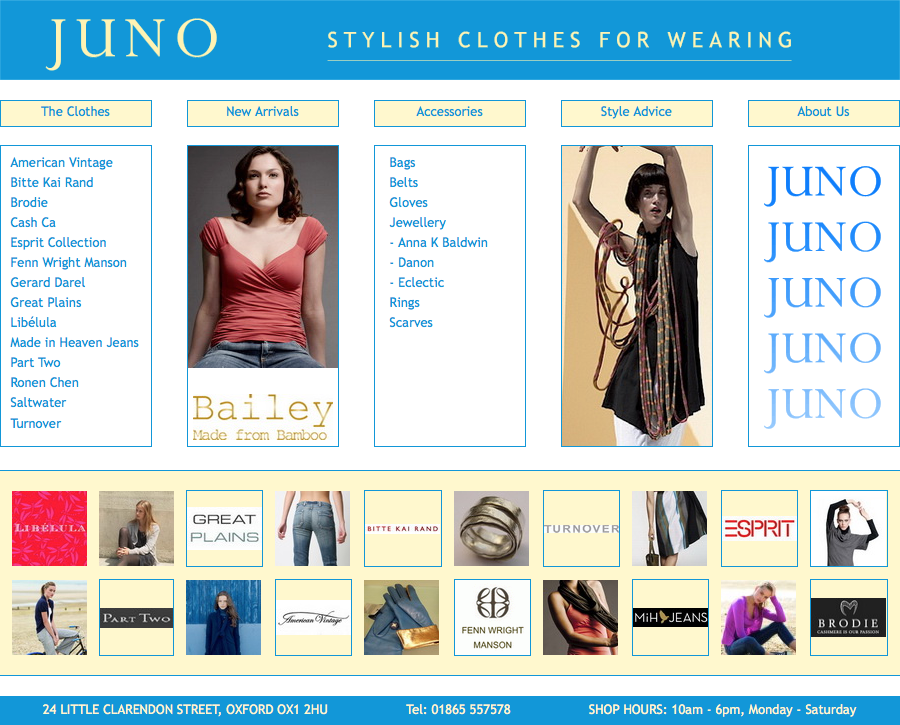Open The Clothes menu tab
This screenshot has height=725, width=900.
click(76, 113)
